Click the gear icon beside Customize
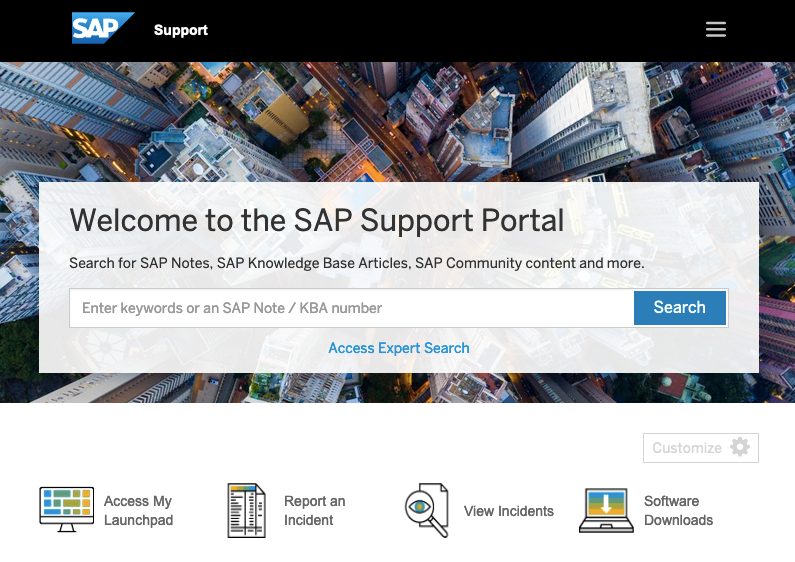This screenshot has height=562, width=795. [740, 447]
